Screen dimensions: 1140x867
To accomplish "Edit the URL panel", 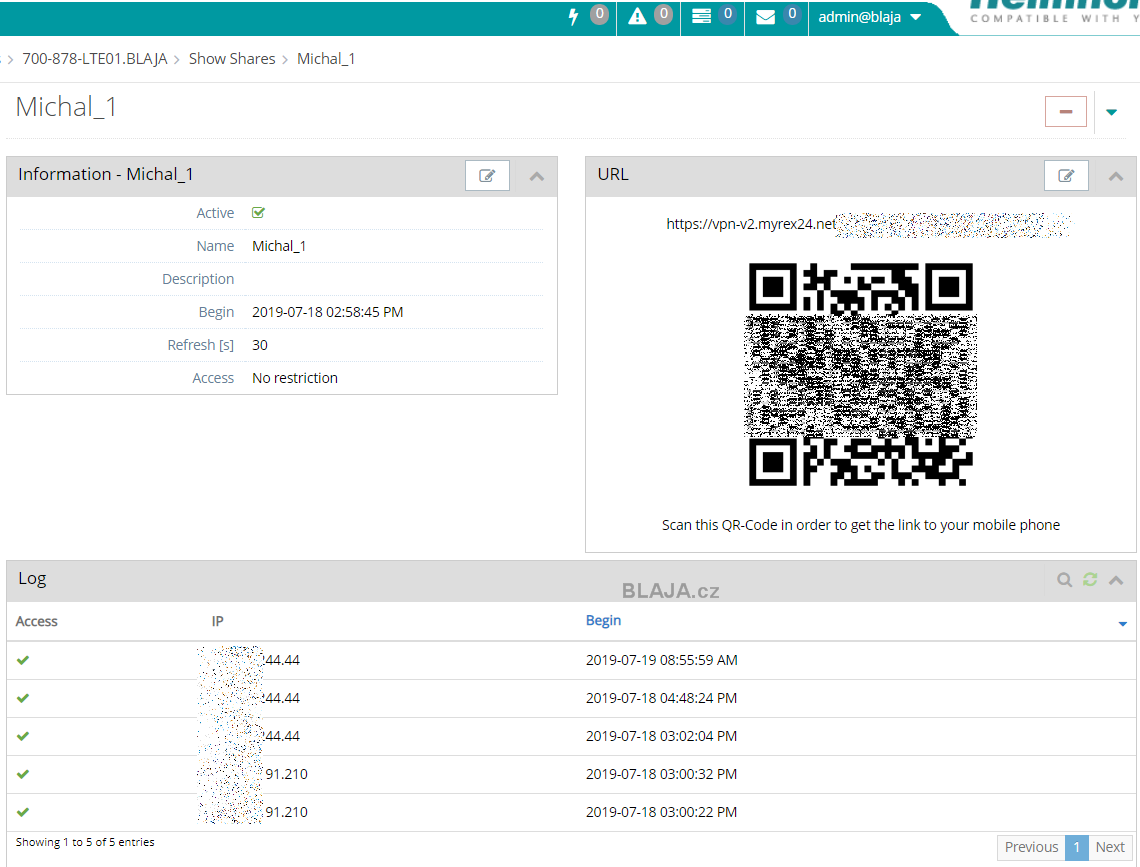I will coord(1066,175).
